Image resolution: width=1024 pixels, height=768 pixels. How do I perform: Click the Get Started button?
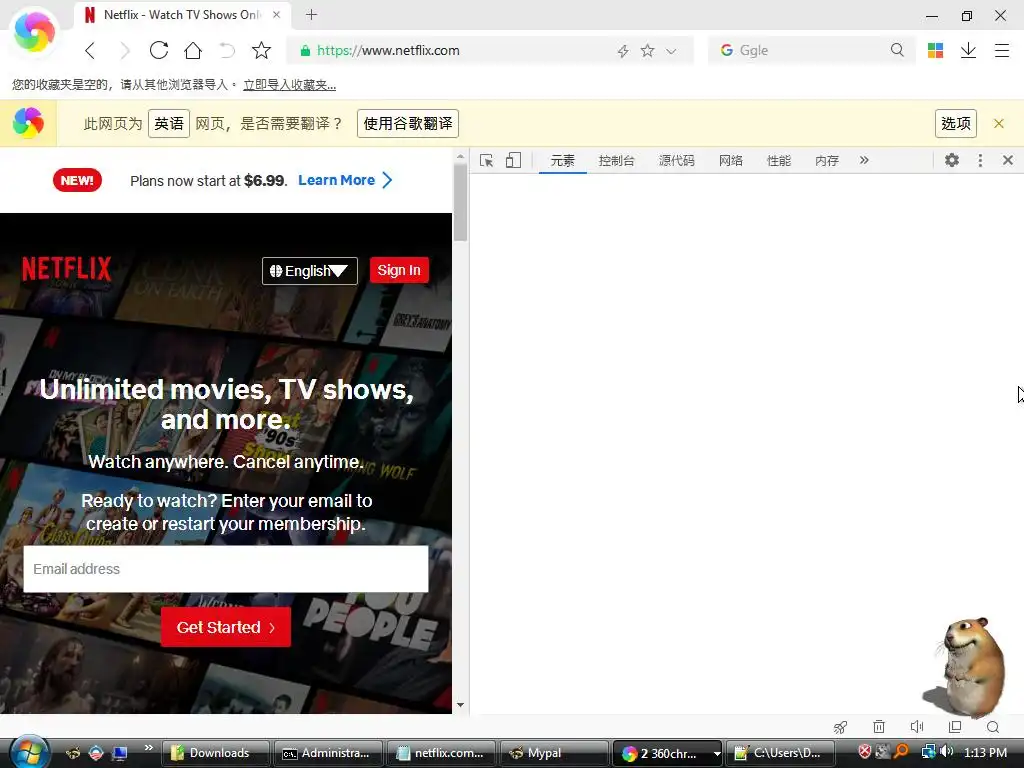(x=226, y=627)
